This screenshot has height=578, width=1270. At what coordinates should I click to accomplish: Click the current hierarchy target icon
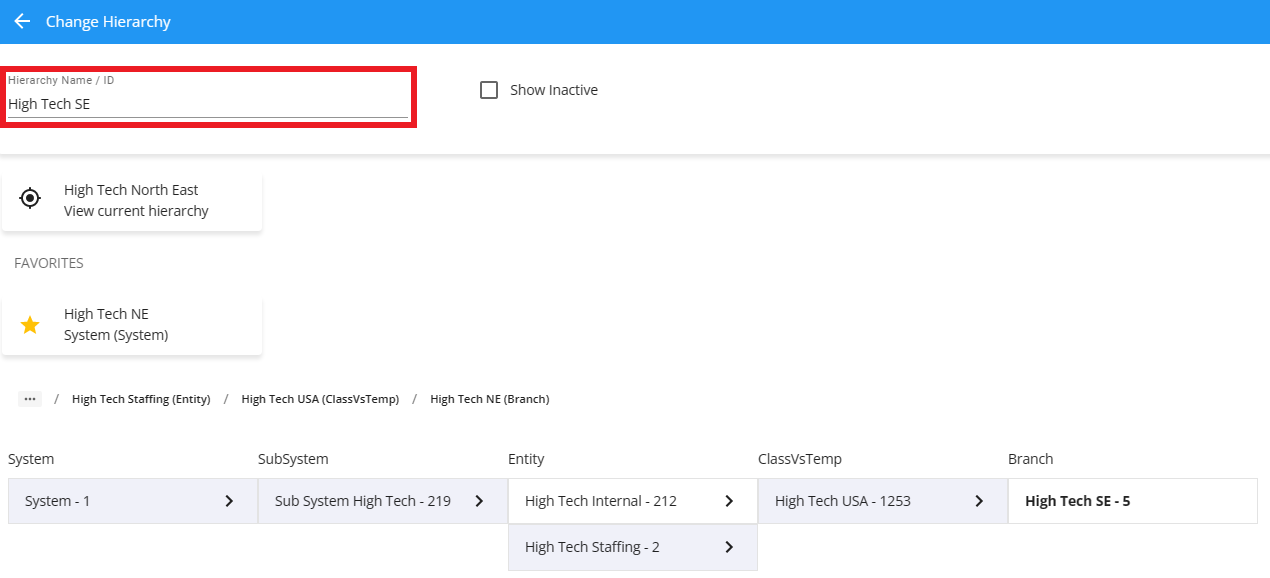point(31,198)
